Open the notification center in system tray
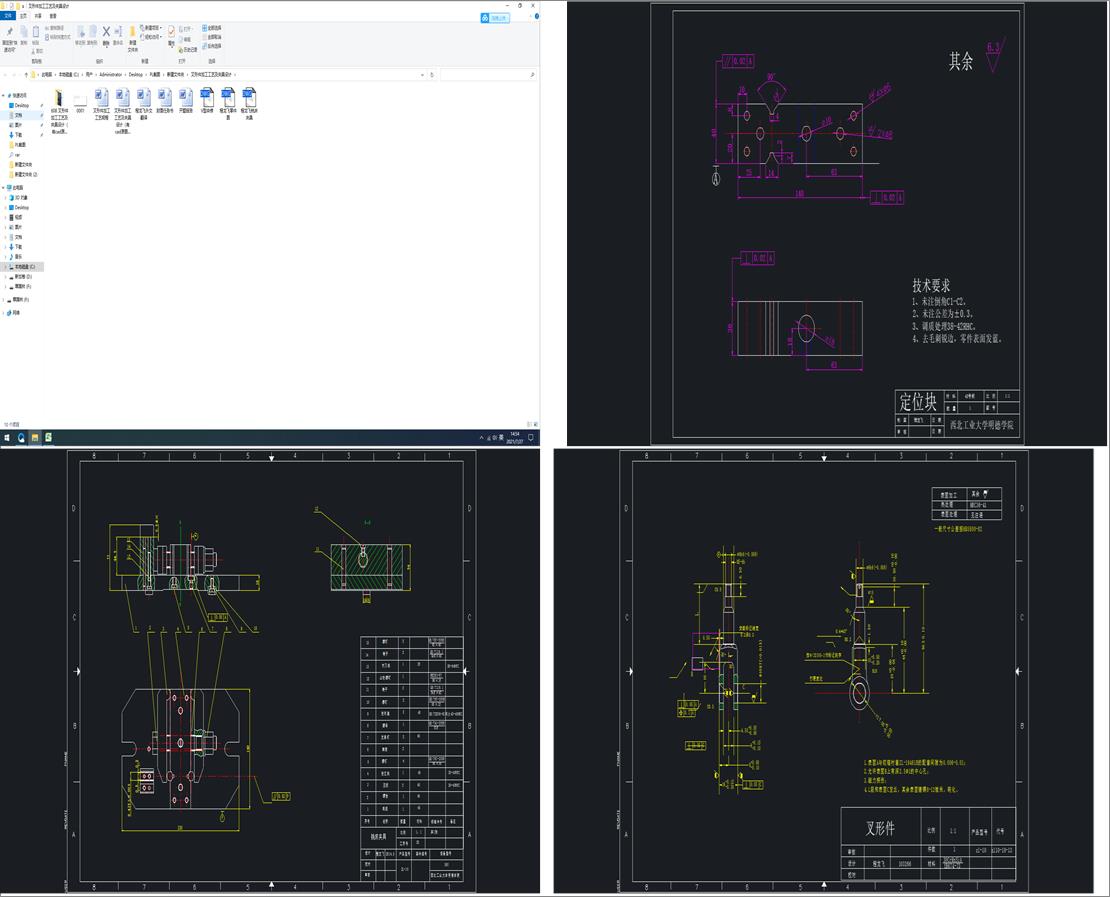This screenshot has width=1110, height=897. [x=531, y=437]
